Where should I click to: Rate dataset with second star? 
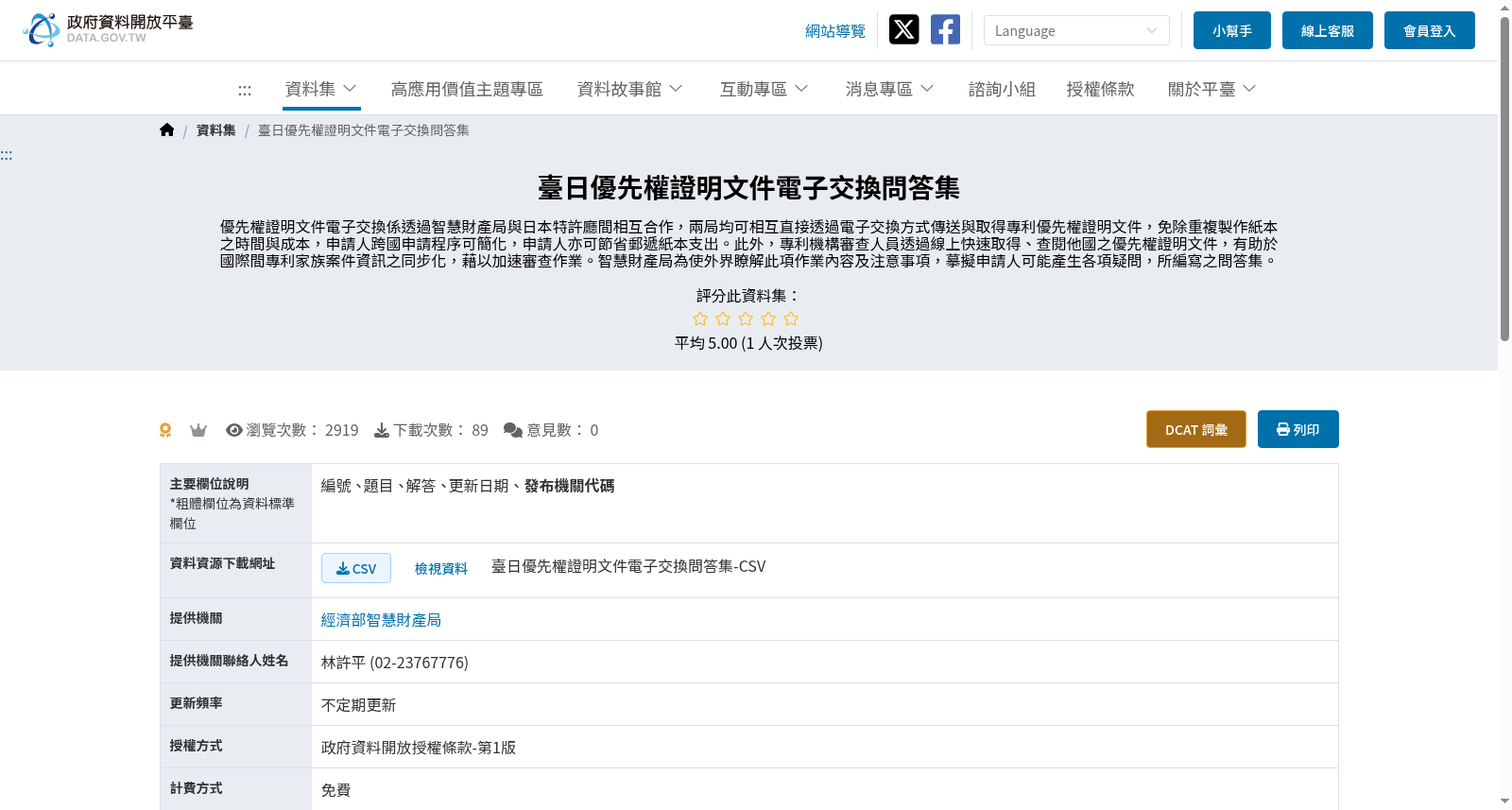(x=723, y=319)
